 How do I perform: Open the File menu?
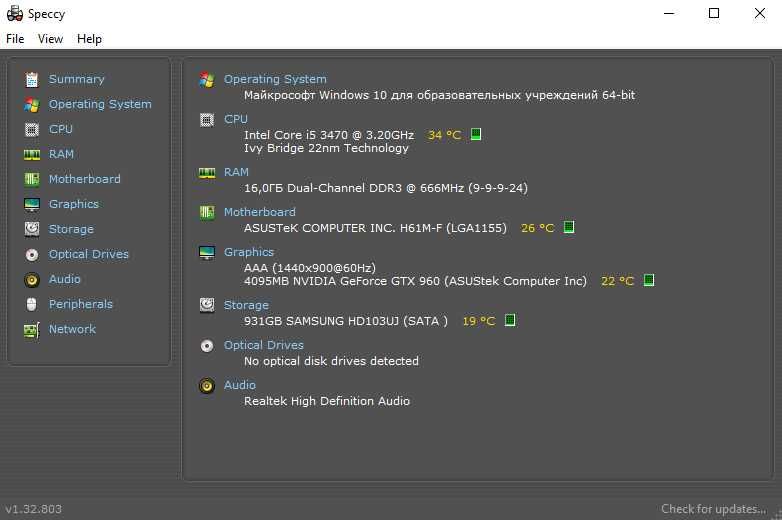pyautogui.click(x=15, y=39)
